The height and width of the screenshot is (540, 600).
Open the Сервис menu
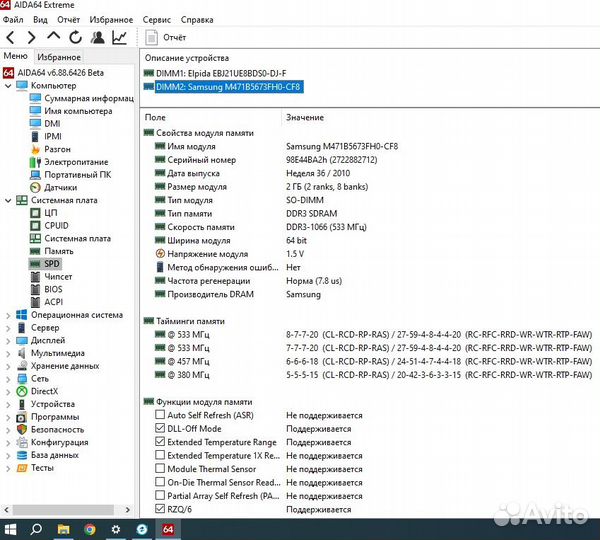tap(156, 19)
